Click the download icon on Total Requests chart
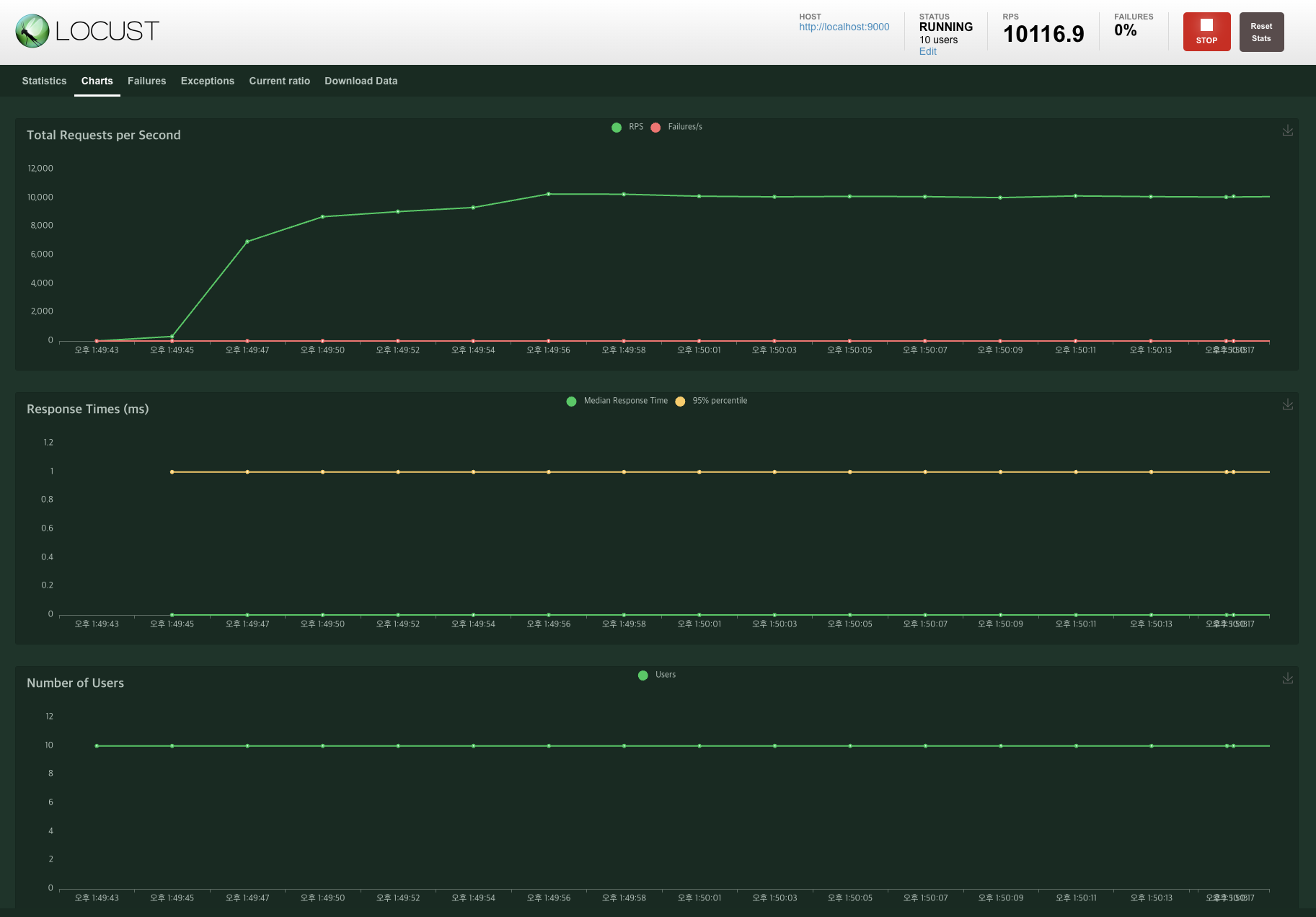This screenshot has width=1316, height=917. [x=1288, y=130]
